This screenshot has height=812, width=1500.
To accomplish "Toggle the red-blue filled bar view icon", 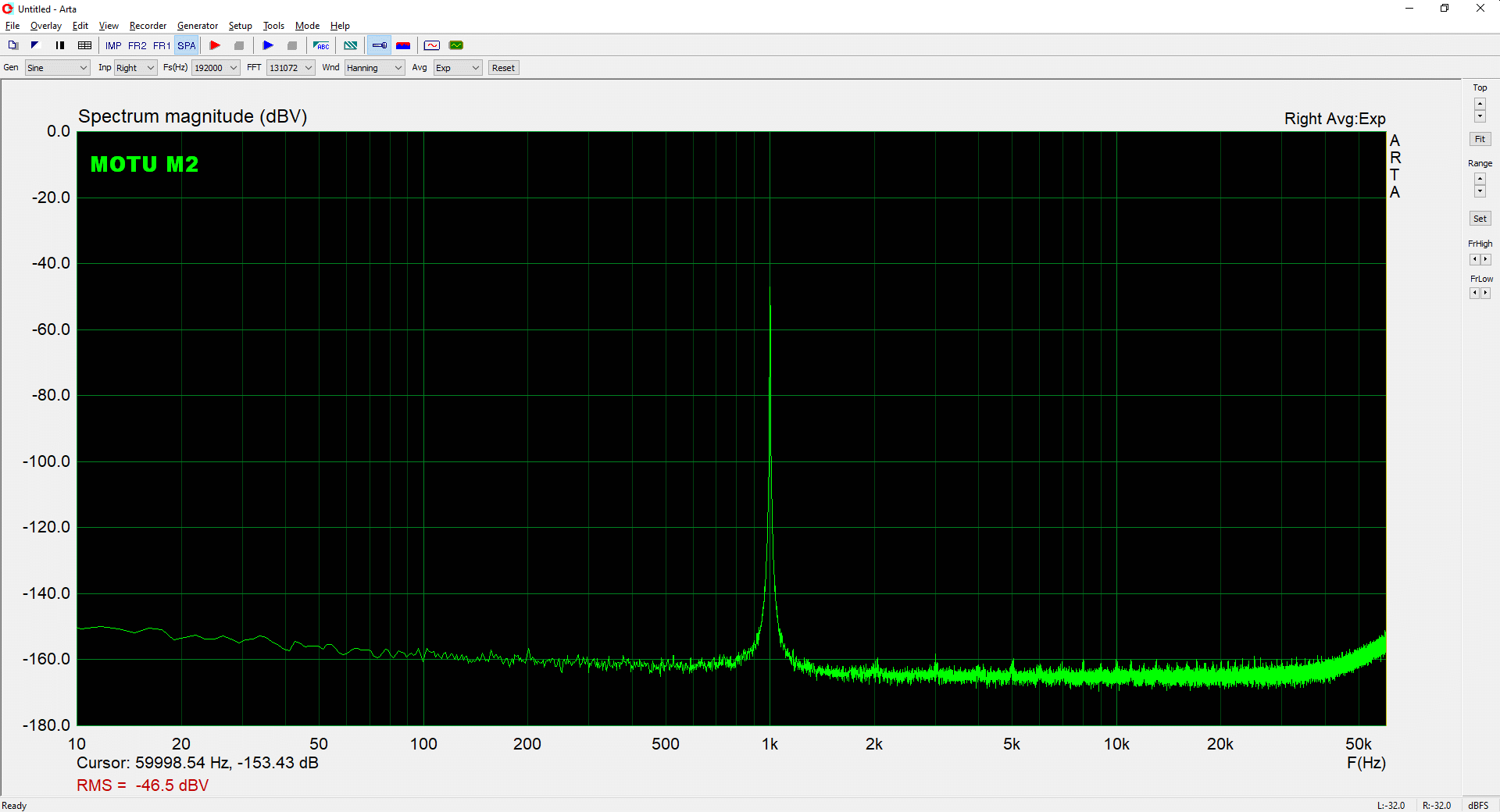I will pos(403,45).
